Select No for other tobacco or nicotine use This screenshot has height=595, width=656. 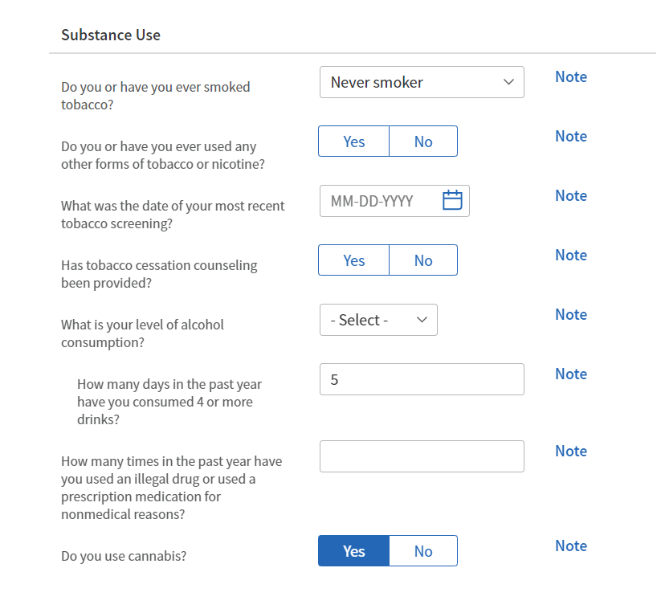[423, 142]
